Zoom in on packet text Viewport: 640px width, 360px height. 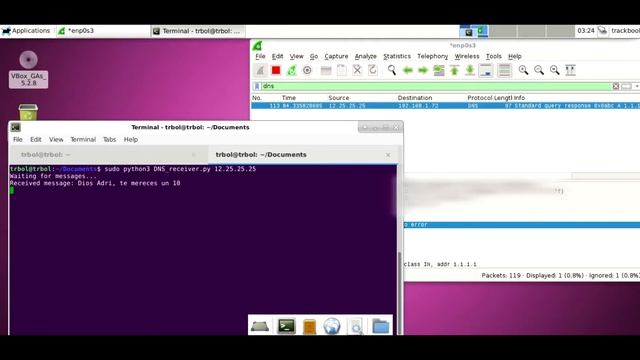pos(523,70)
